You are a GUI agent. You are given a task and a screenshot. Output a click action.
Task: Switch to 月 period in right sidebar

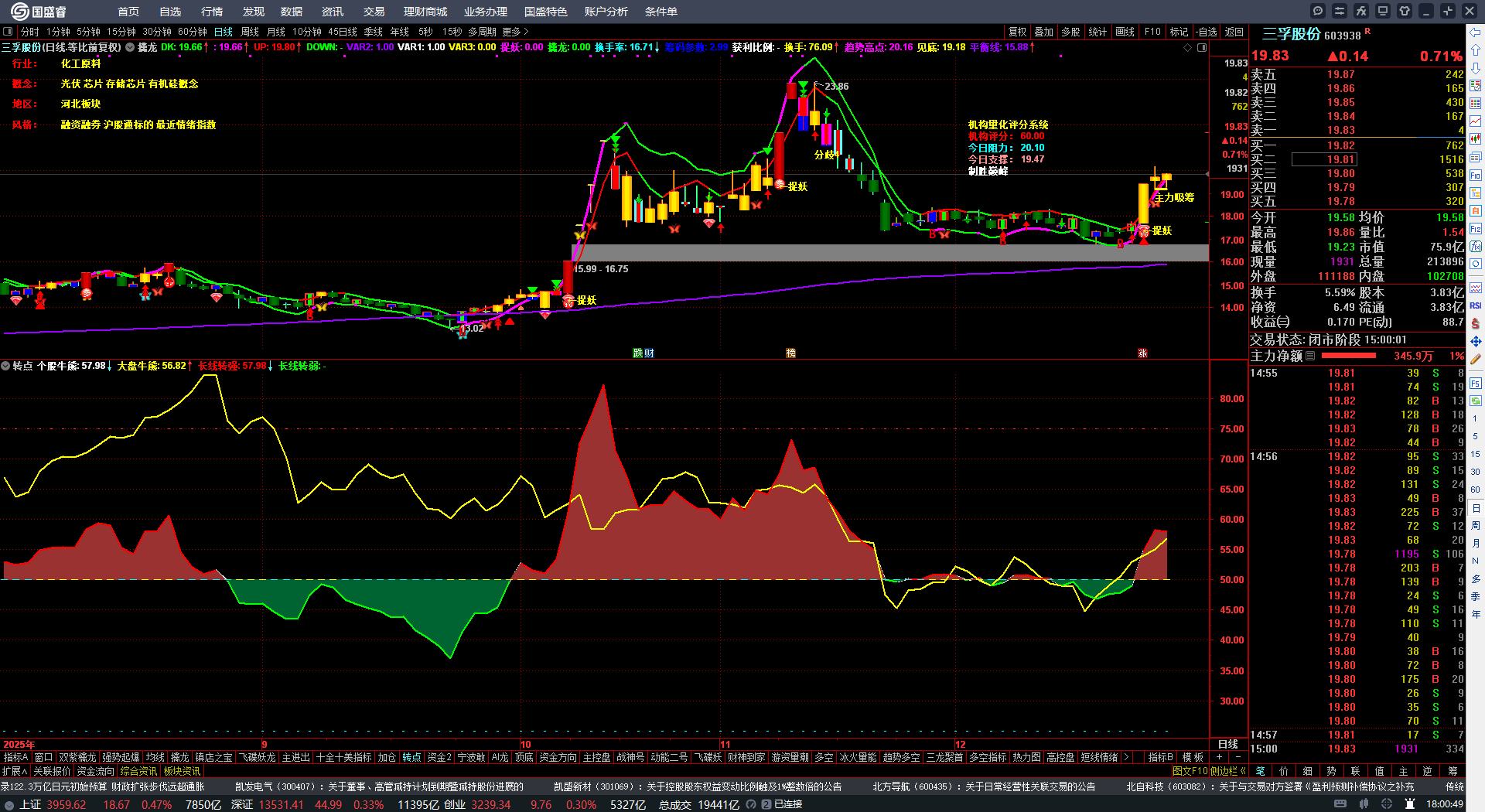click(x=1476, y=544)
